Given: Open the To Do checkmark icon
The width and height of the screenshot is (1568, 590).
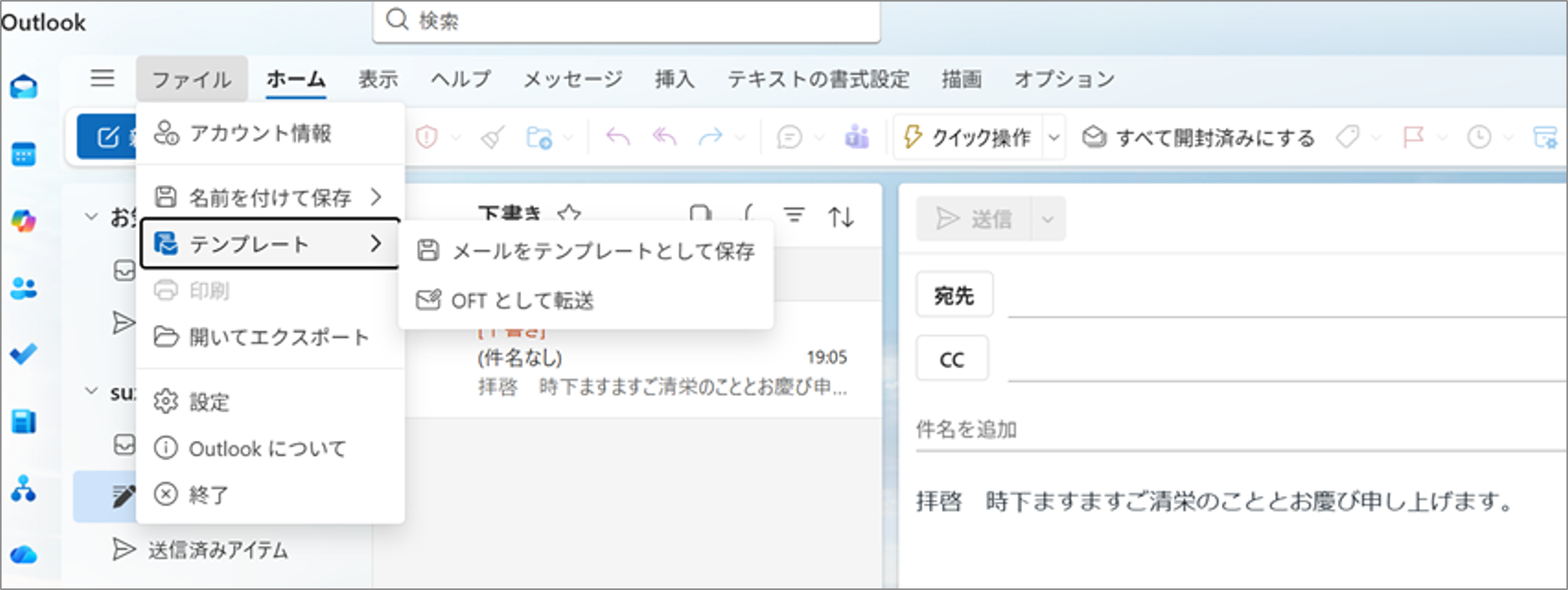Looking at the screenshot, I should [23, 354].
